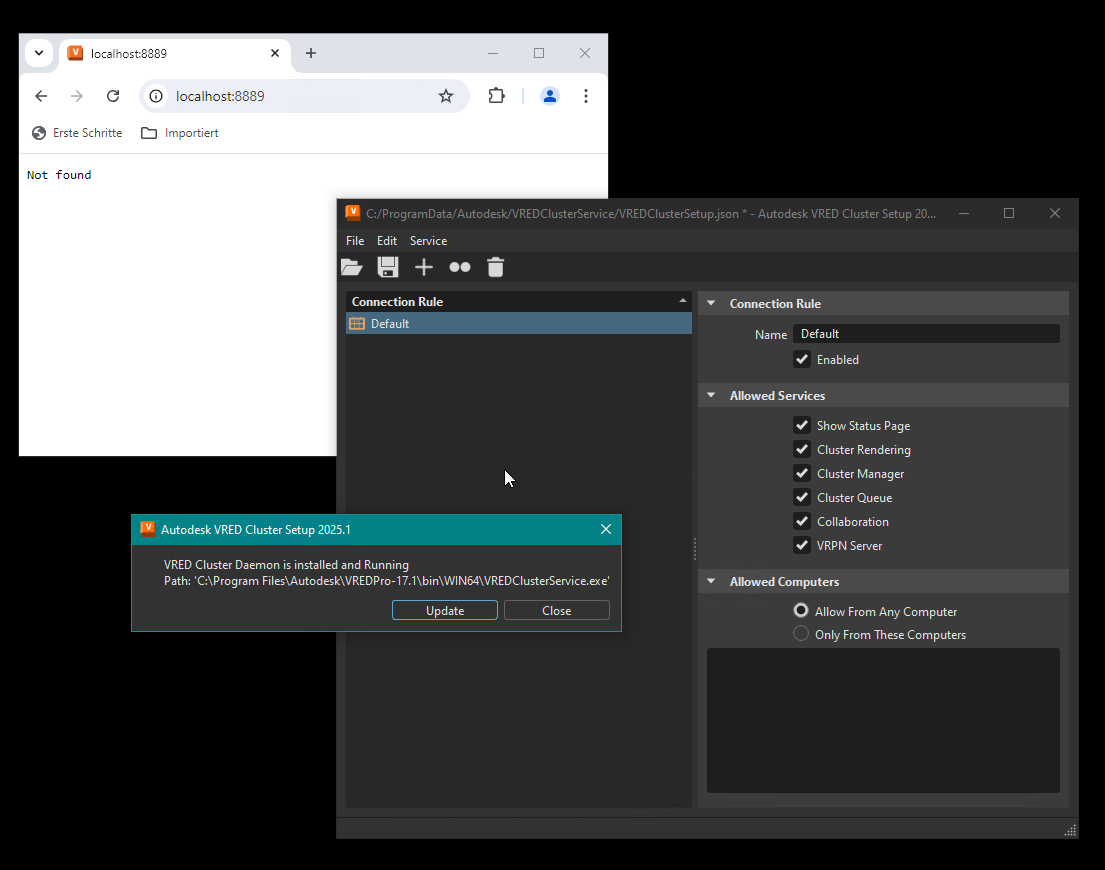Close the localhost:8889 browser tab
1105x870 pixels.
tap(275, 53)
